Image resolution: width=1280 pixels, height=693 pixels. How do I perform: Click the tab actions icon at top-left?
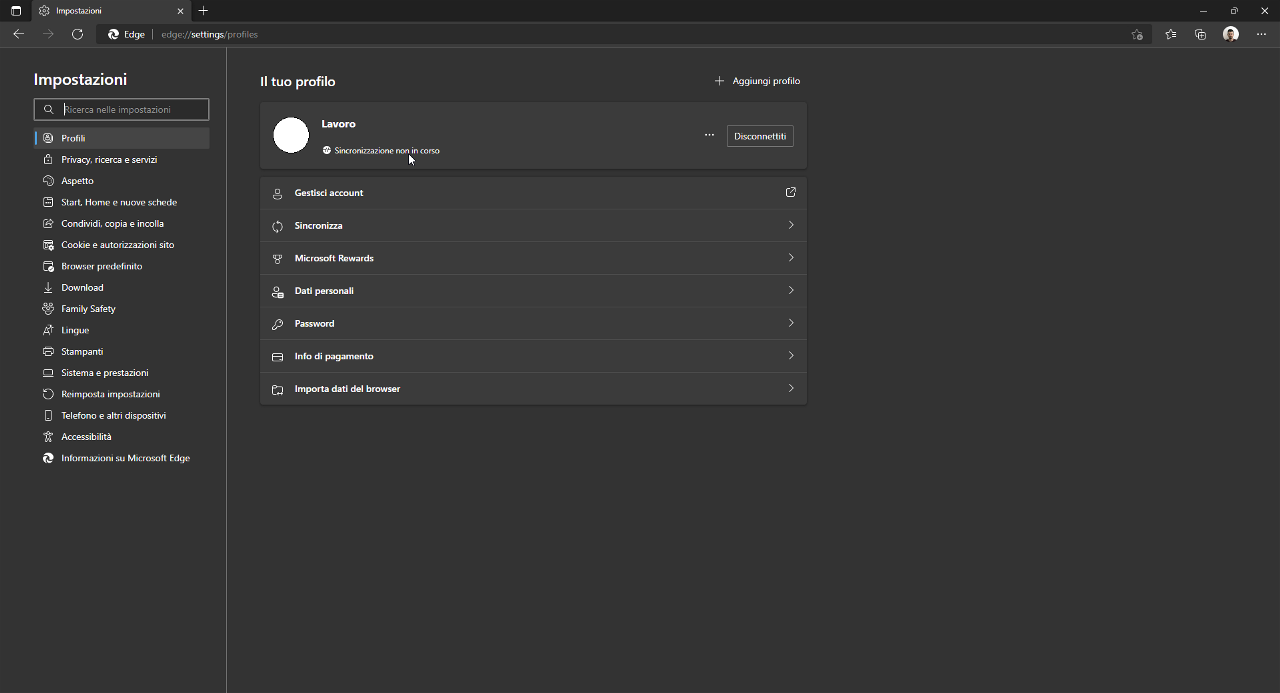[15, 11]
